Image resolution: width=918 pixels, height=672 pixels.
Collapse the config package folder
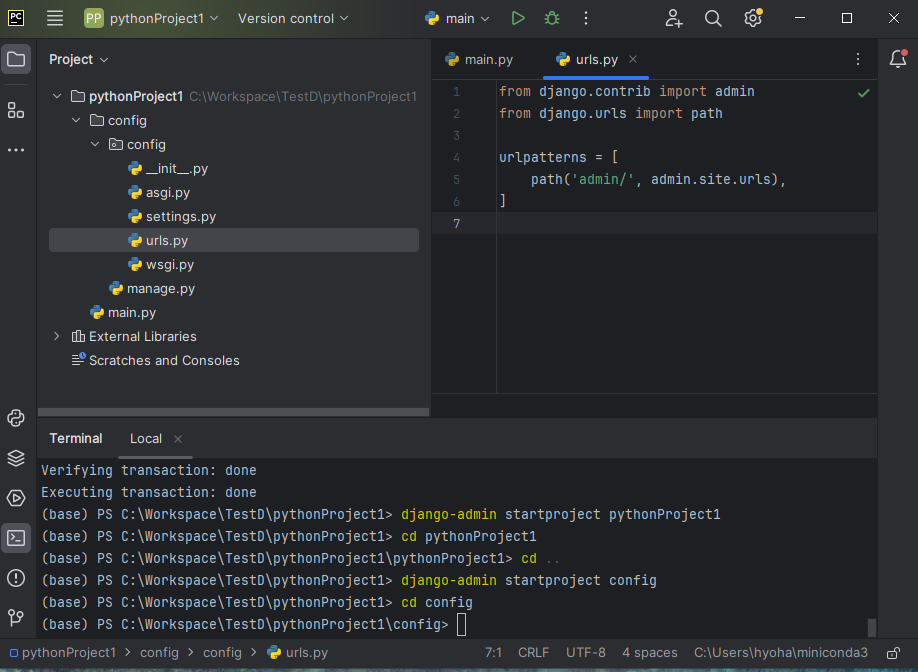pyautogui.click(x=94, y=144)
